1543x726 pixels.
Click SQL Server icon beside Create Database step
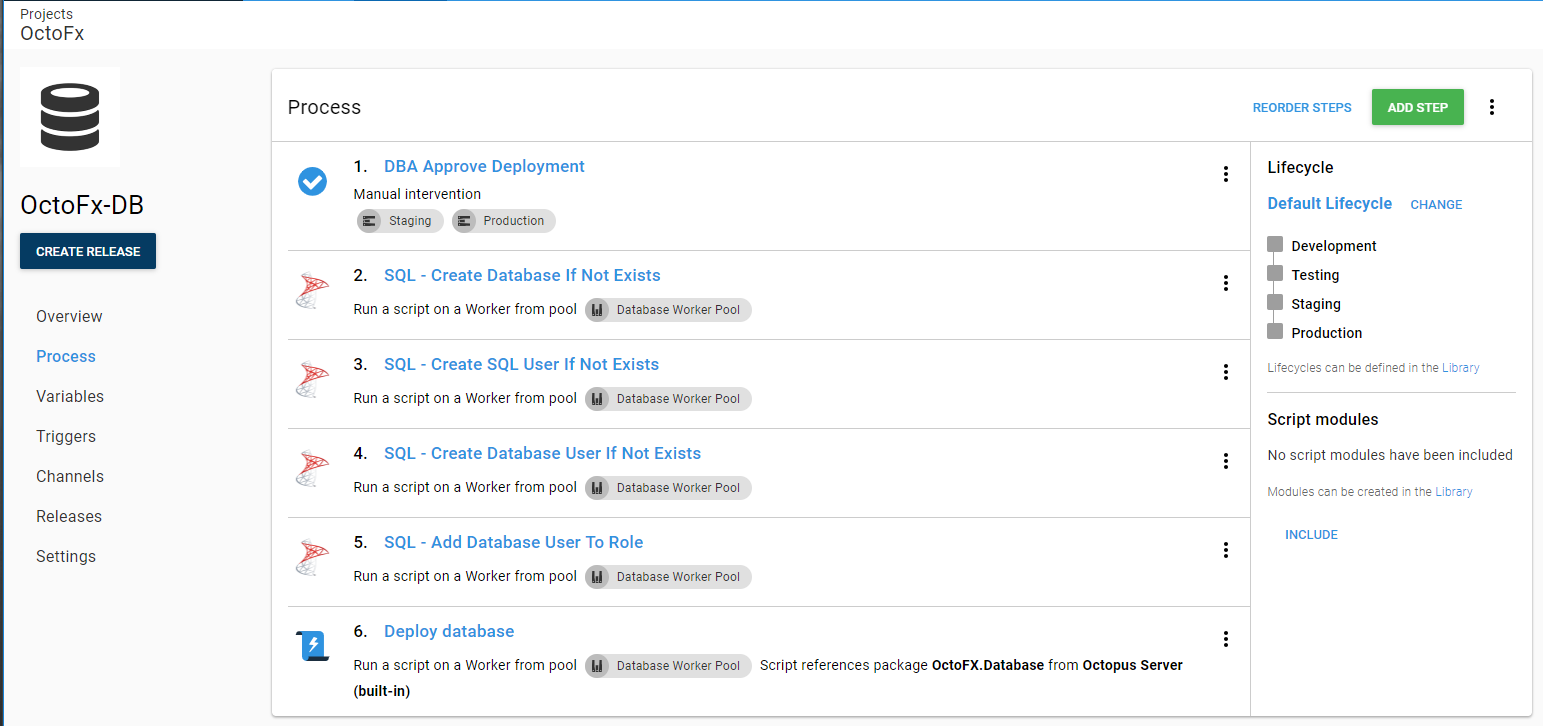click(x=312, y=291)
